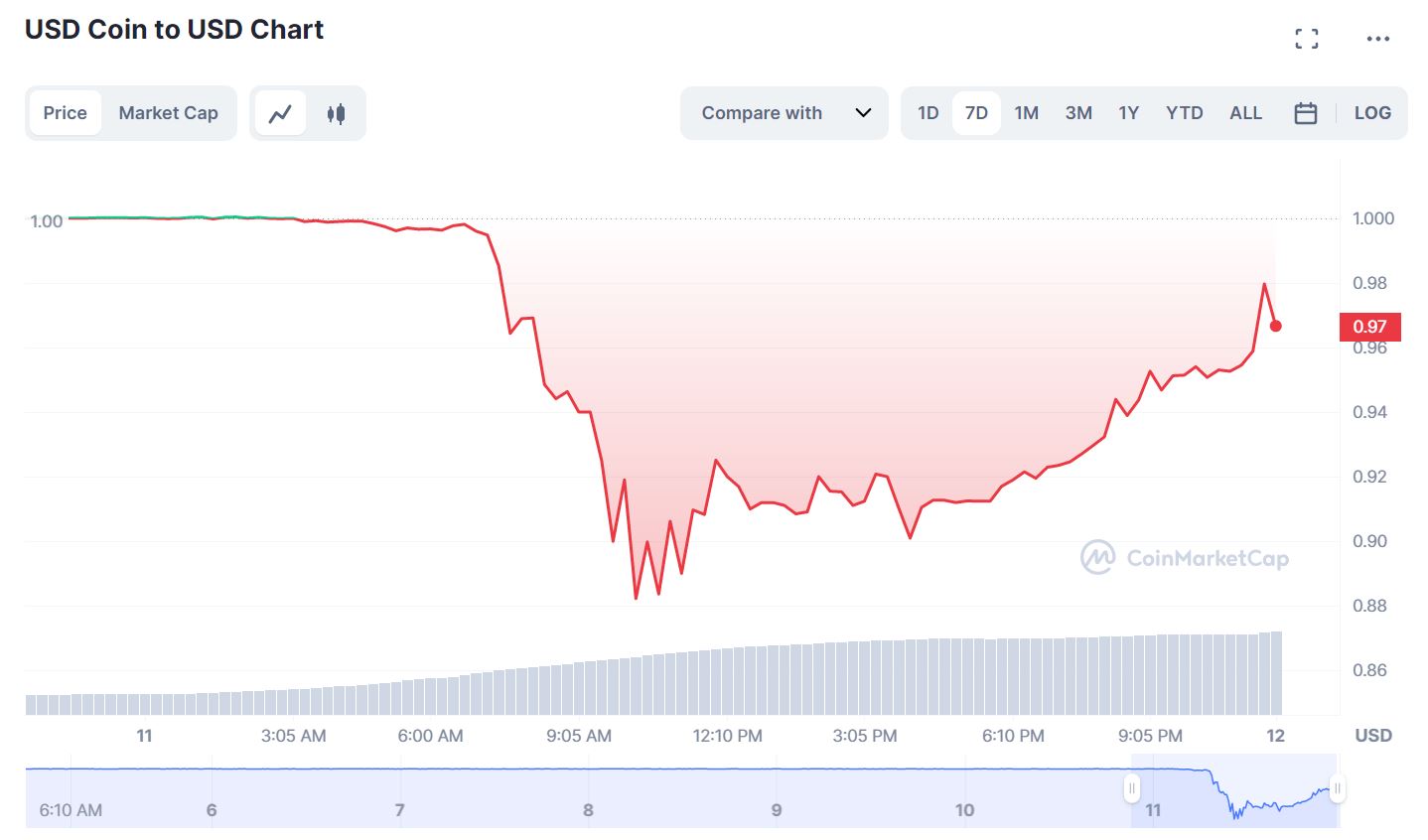Click the red 0.97 price label

[x=1369, y=327]
